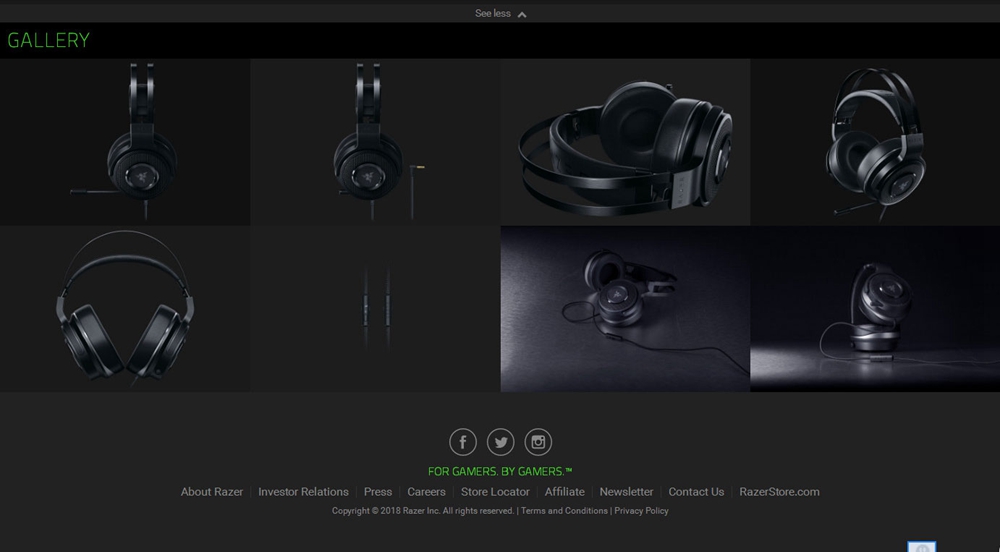The width and height of the screenshot is (1000, 552).
Task: Open the Press link
Action: tap(378, 492)
